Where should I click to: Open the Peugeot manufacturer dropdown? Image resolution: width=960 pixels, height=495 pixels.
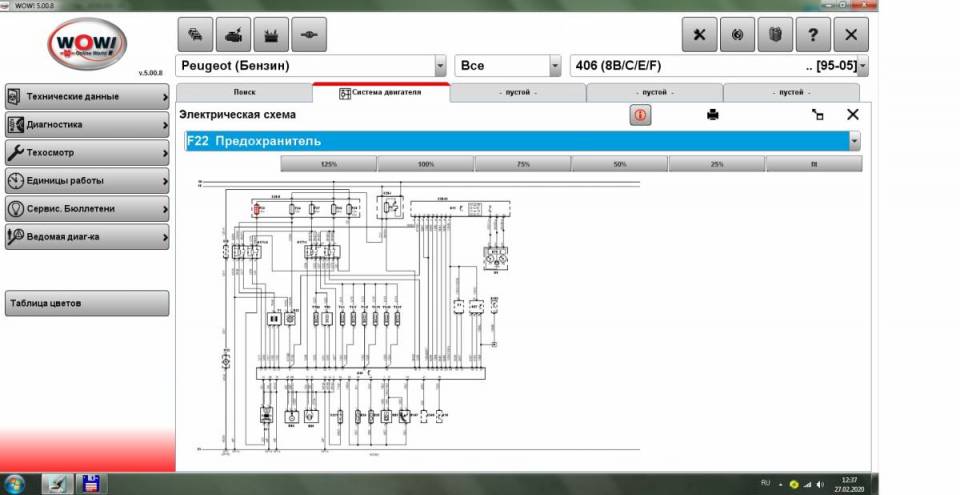coord(440,67)
